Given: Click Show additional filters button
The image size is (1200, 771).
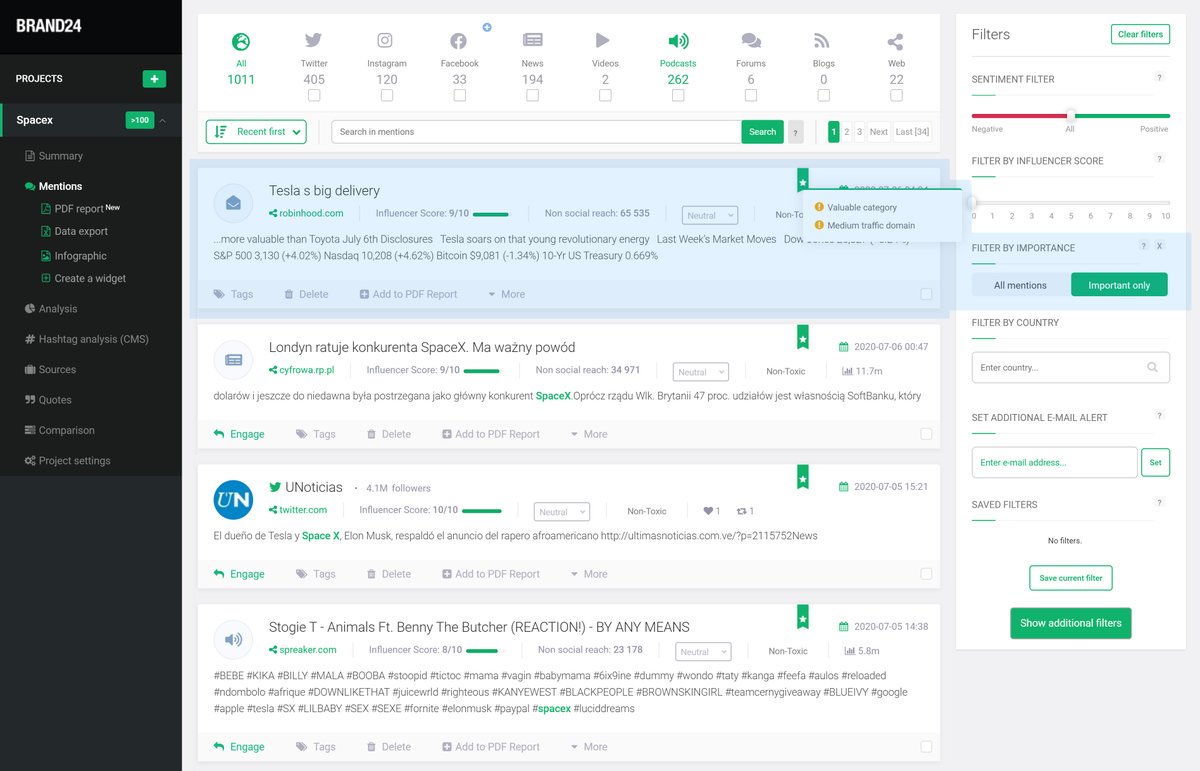Looking at the screenshot, I should point(1071,623).
